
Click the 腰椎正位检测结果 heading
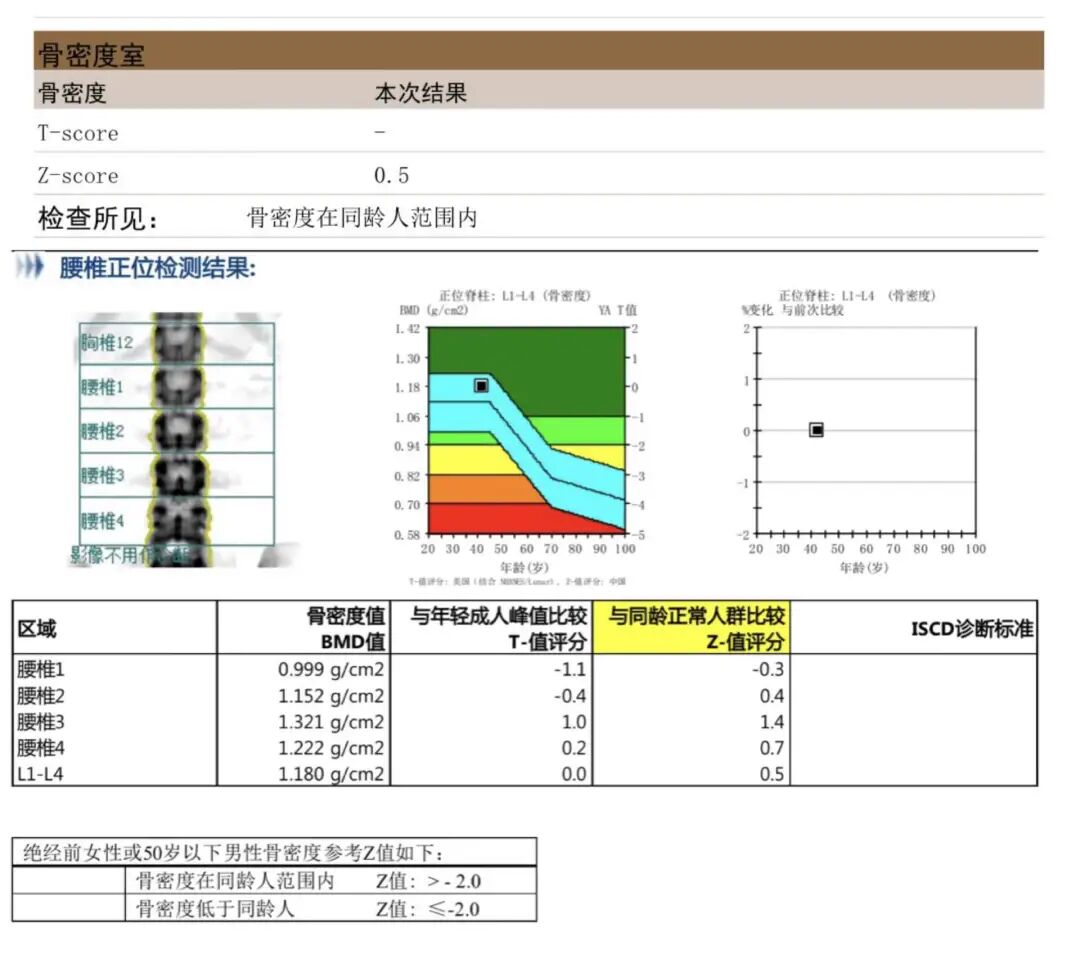tap(158, 267)
